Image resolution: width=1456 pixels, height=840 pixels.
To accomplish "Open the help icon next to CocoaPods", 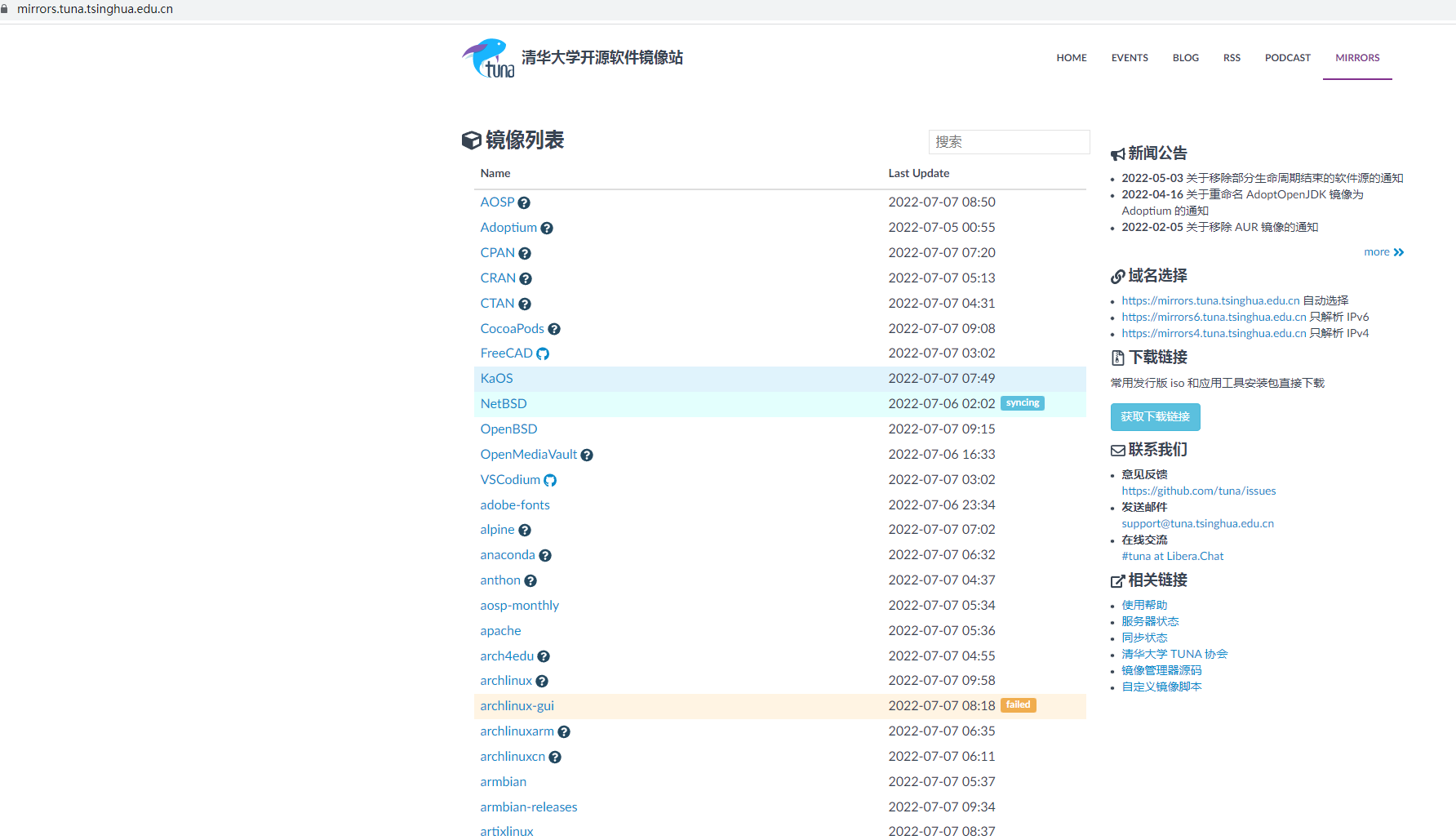I will tap(554, 330).
